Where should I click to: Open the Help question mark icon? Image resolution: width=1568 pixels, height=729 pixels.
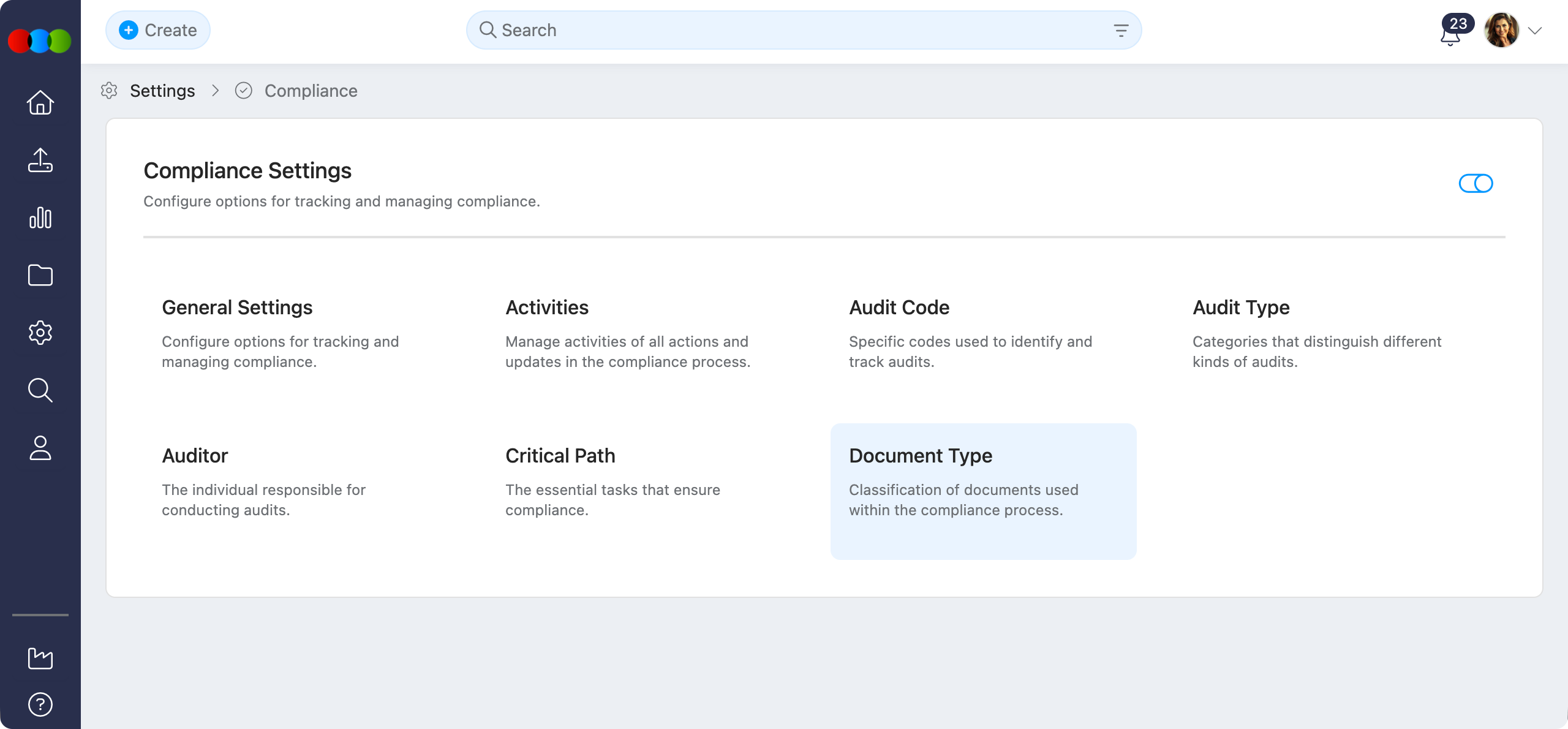click(40, 703)
